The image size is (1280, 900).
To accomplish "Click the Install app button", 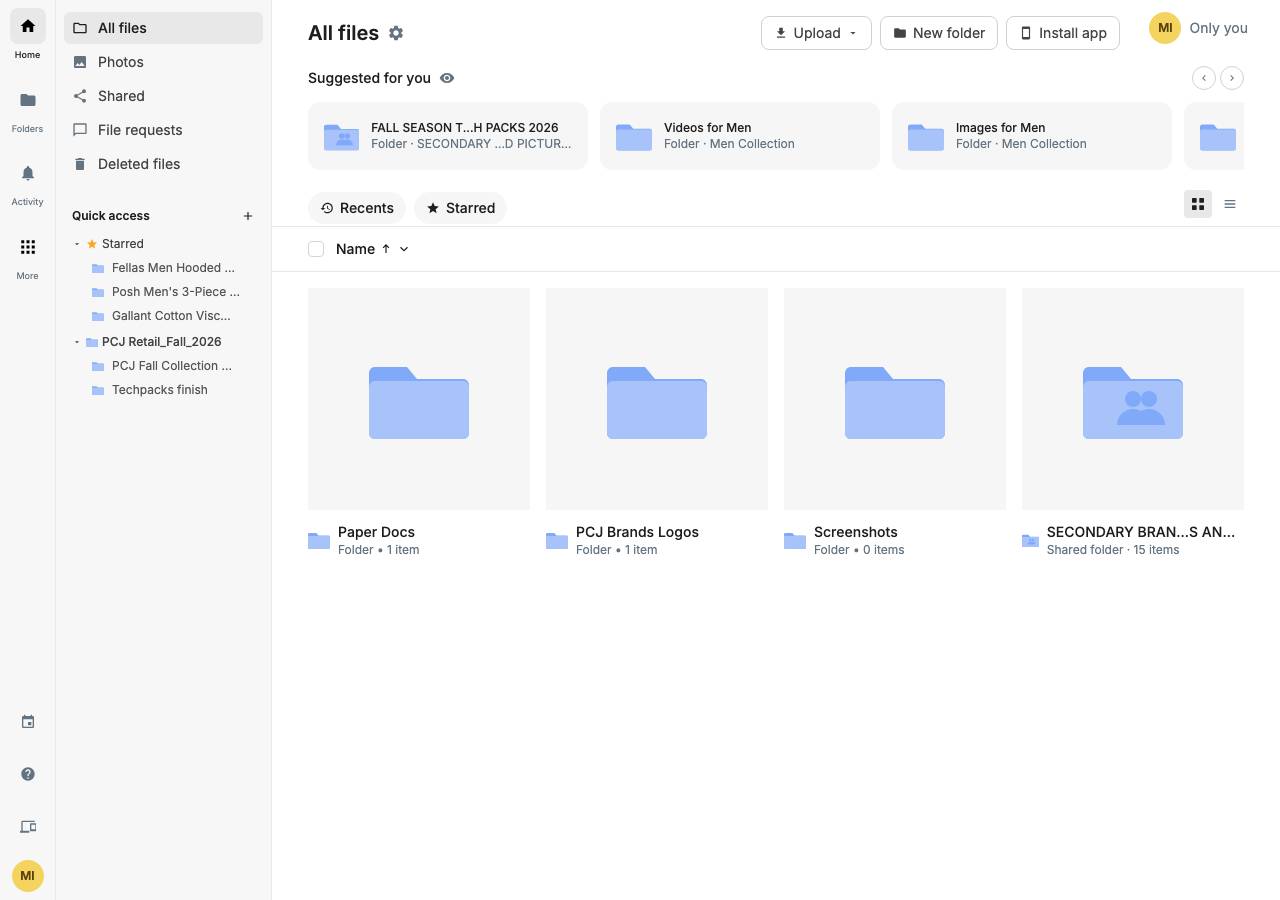I will [x=1063, y=33].
